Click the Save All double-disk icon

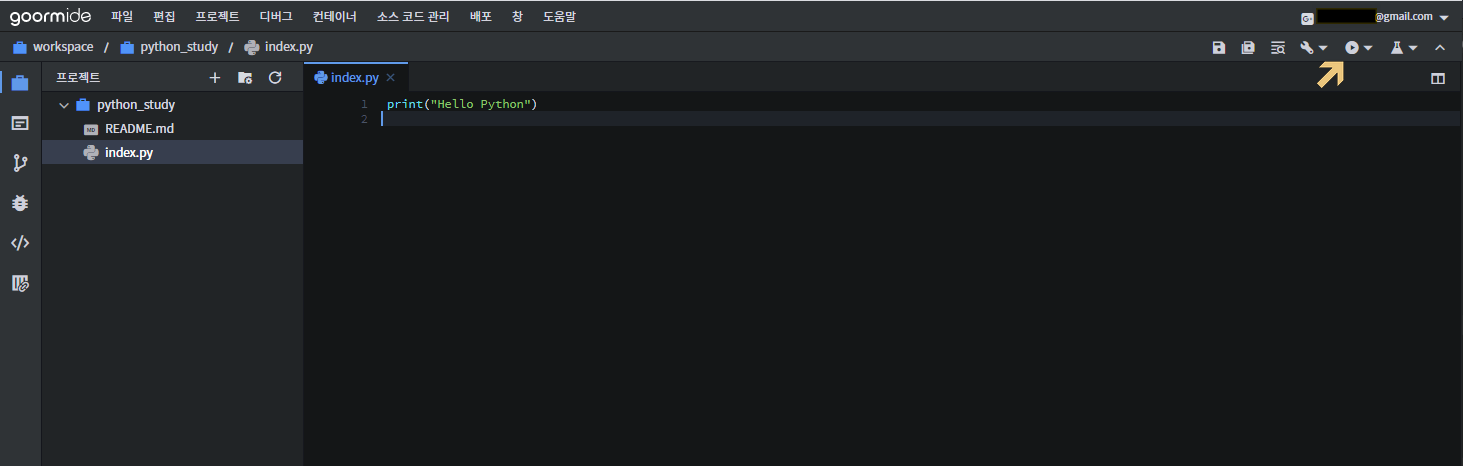point(1248,47)
